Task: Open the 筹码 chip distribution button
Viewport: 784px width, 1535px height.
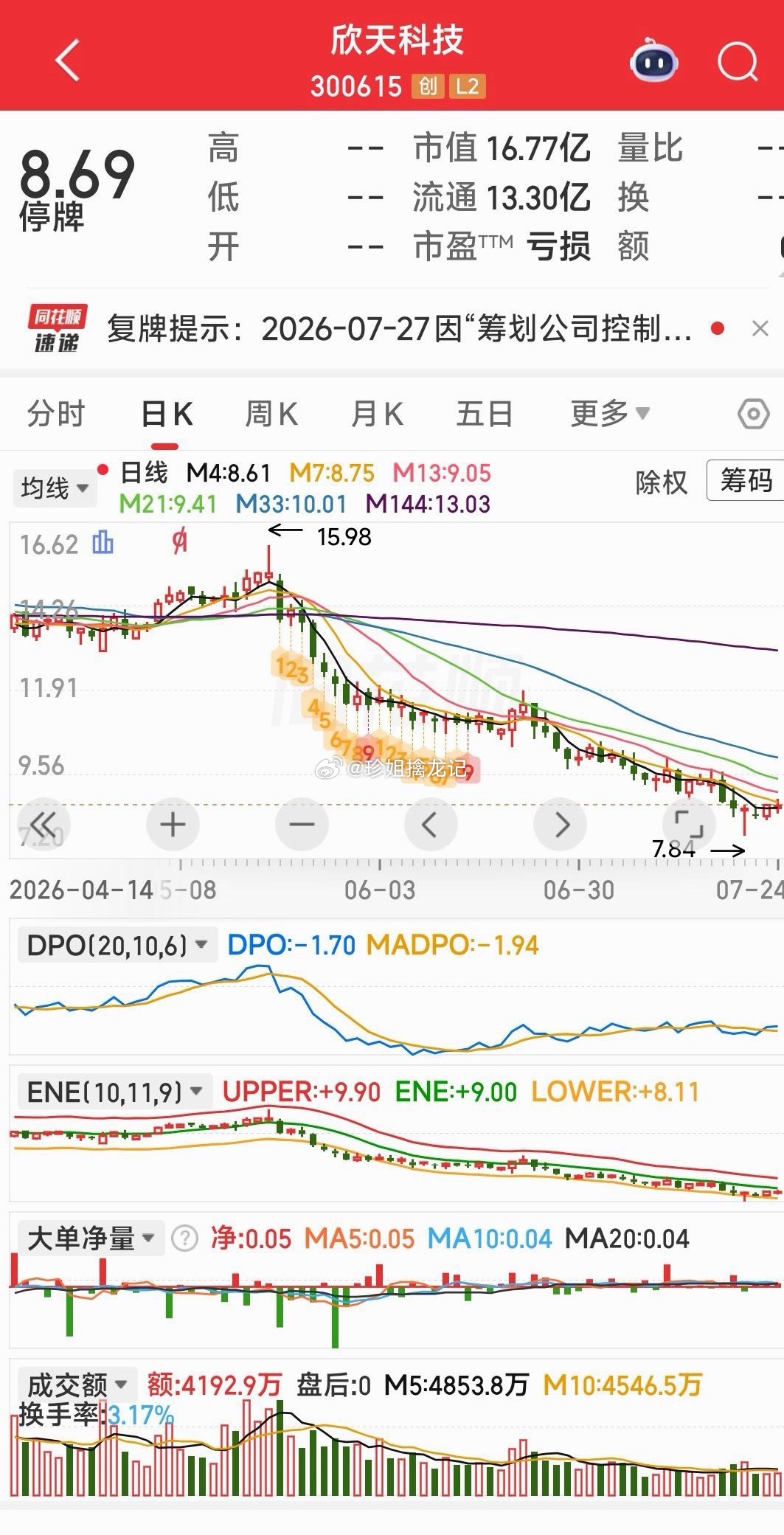Action: click(x=746, y=480)
